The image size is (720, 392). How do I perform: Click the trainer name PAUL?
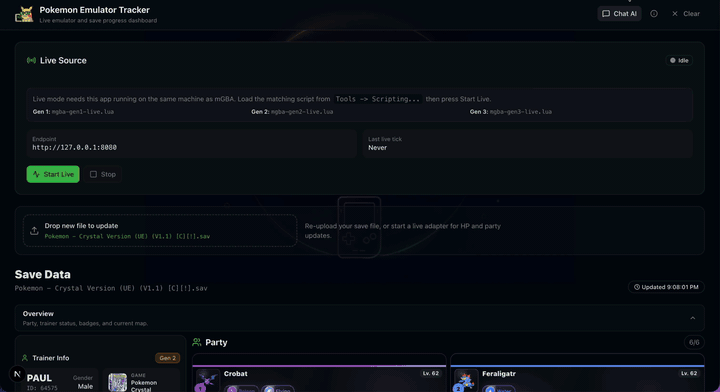39,378
